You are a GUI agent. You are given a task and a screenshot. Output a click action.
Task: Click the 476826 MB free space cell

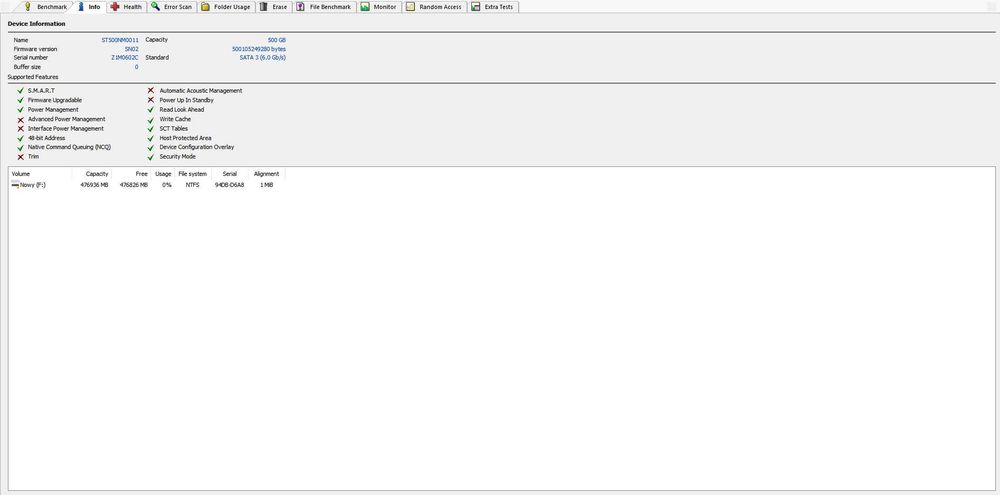134,185
